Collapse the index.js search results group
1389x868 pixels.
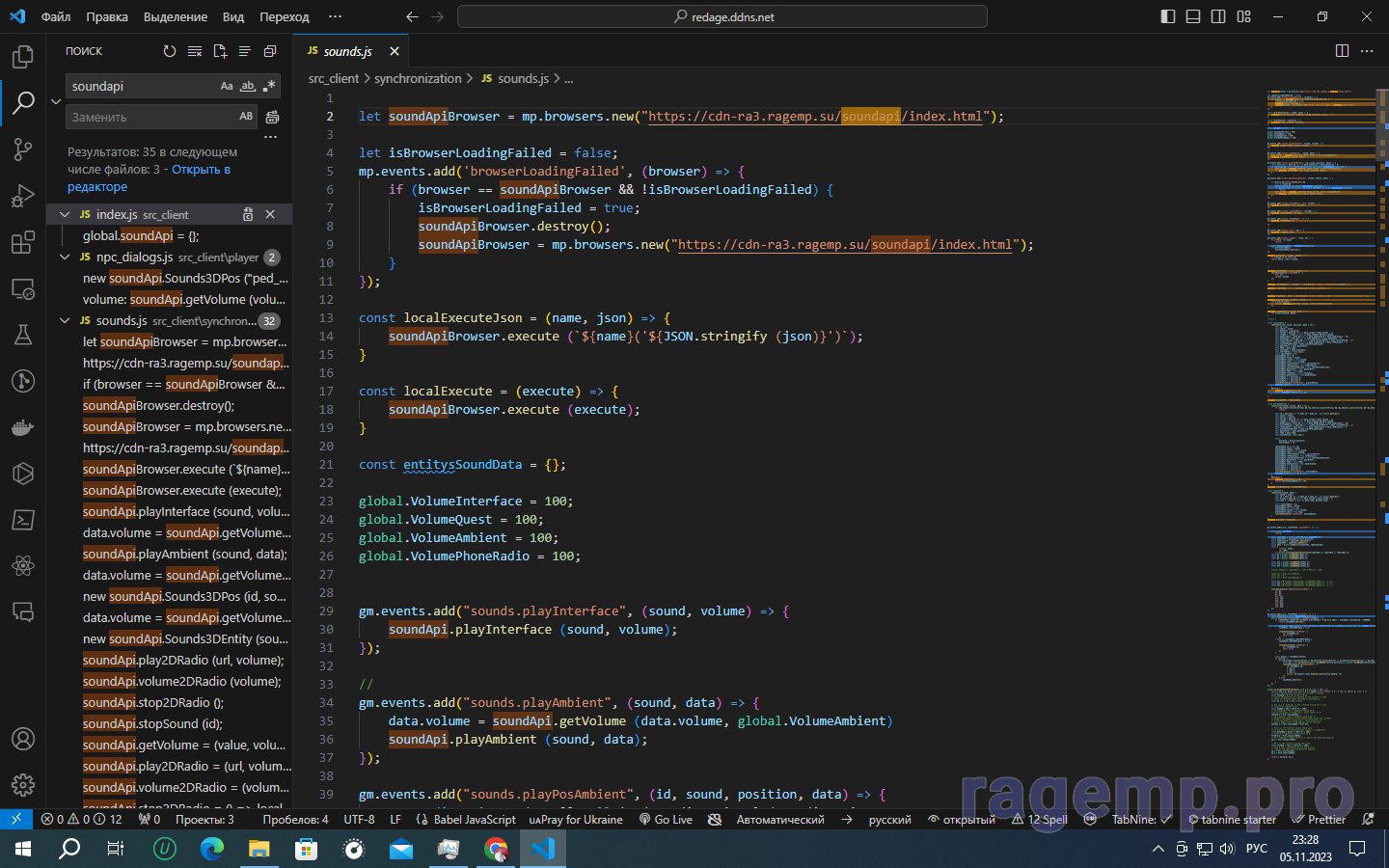coord(65,214)
